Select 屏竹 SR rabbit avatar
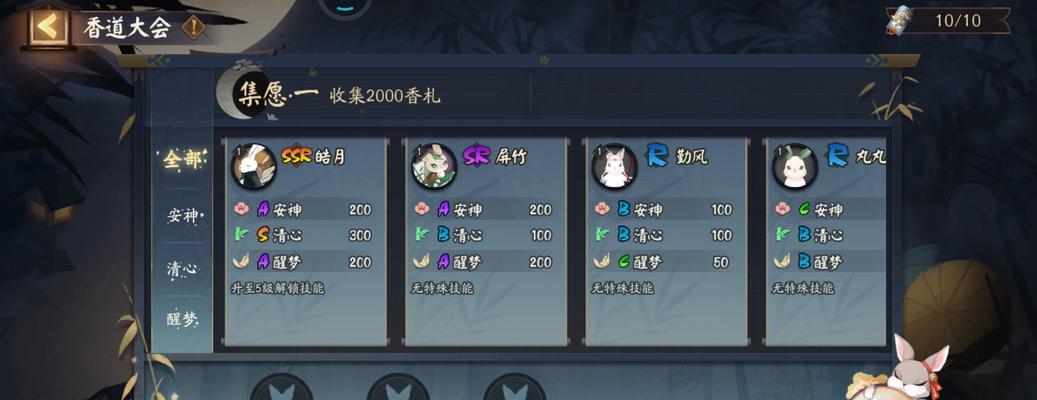The height and width of the screenshot is (400, 1037). [x=434, y=166]
